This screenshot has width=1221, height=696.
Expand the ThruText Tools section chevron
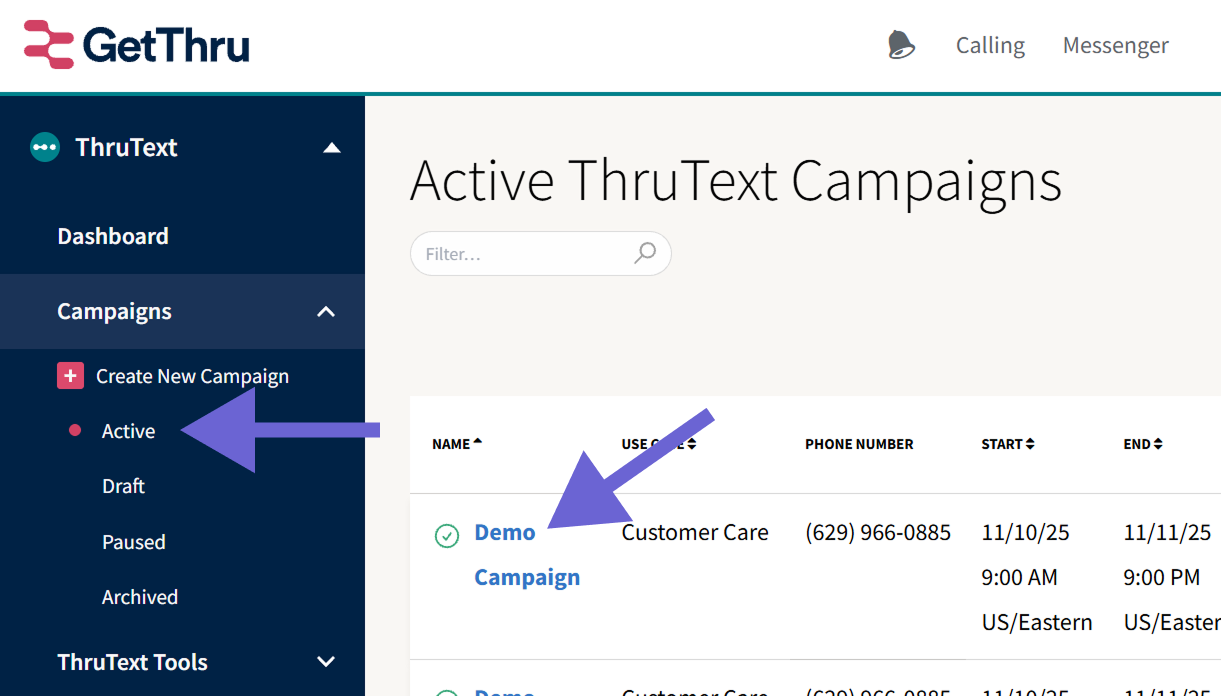pos(326,662)
